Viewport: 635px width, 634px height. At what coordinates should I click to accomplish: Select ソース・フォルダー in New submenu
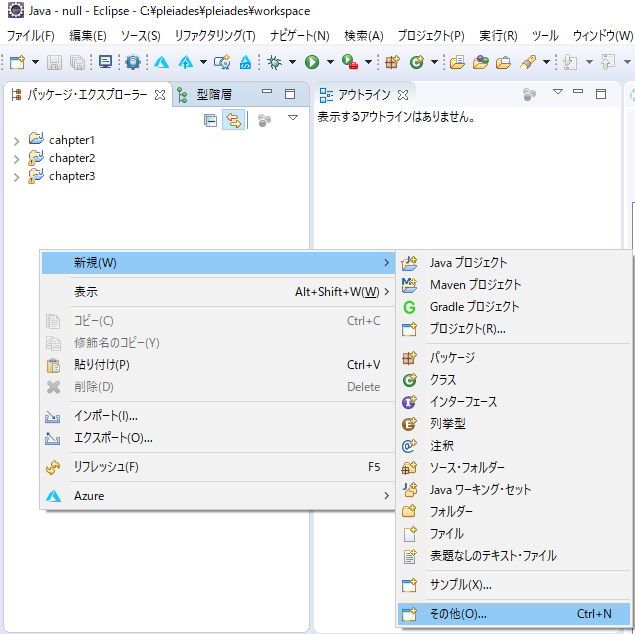(x=514, y=468)
